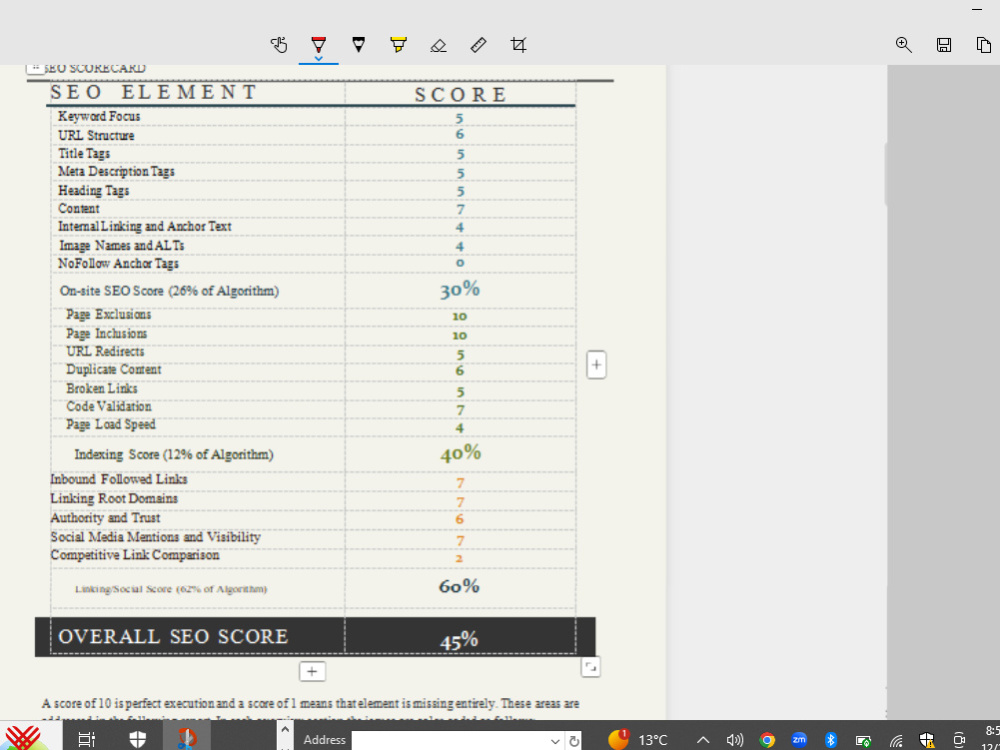Click the taskbar Address input field
The image size is (1000, 750).
pos(450,740)
